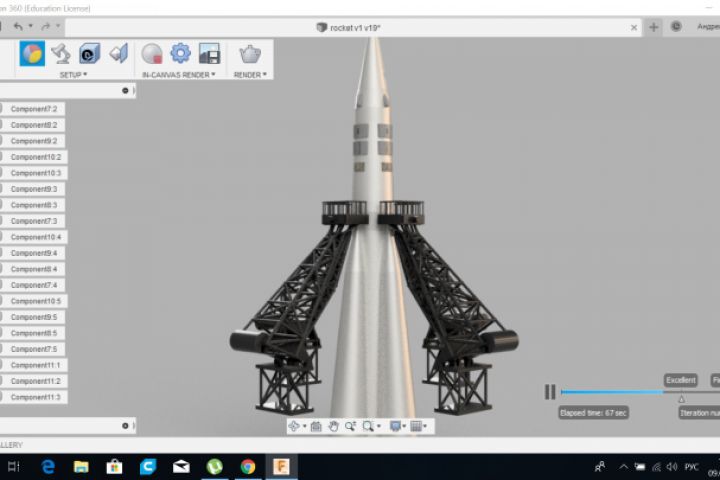Select Component8:3 in the browser
The image size is (720, 480).
click(32, 205)
